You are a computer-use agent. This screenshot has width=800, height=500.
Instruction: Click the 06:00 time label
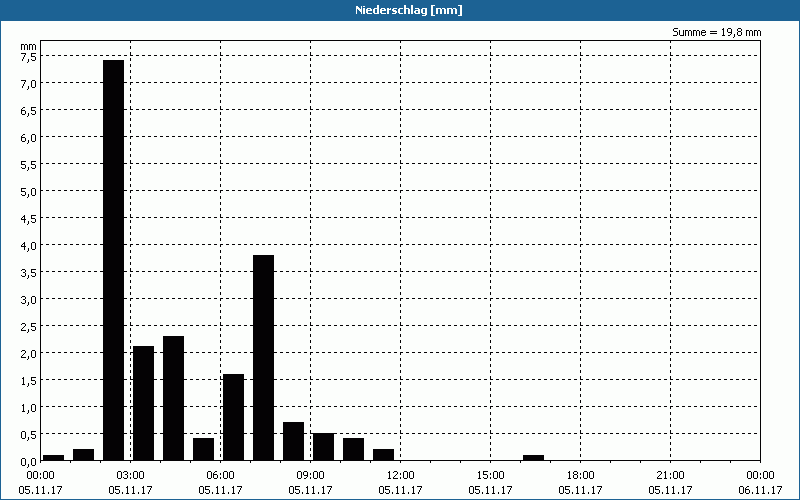[220, 476]
